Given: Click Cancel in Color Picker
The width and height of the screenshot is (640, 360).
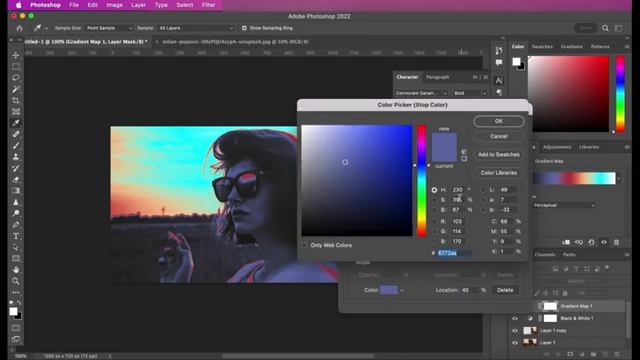Looking at the screenshot, I should (499, 136).
